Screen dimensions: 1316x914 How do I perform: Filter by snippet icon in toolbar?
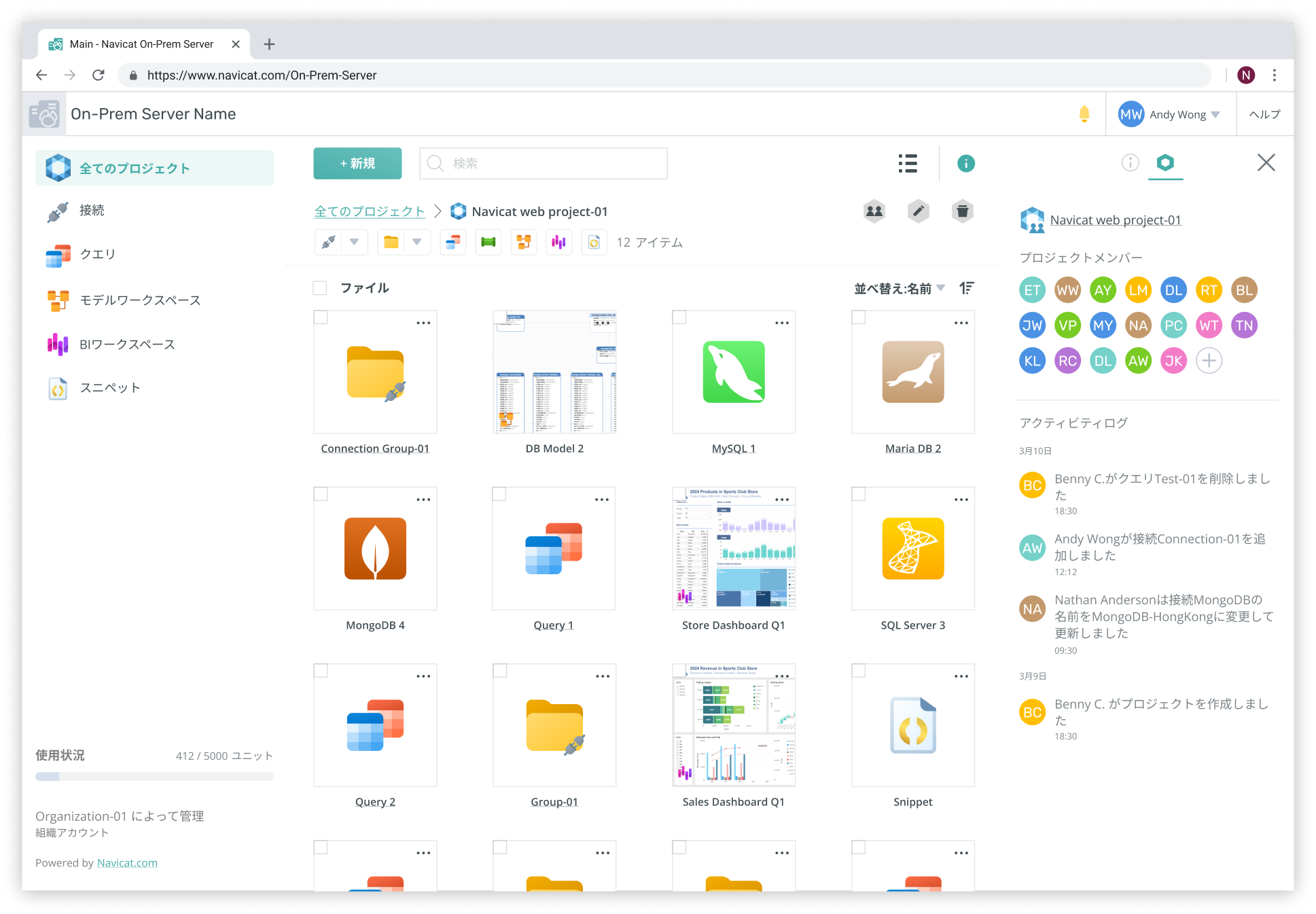pyautogui.click(x=594, y=242)
